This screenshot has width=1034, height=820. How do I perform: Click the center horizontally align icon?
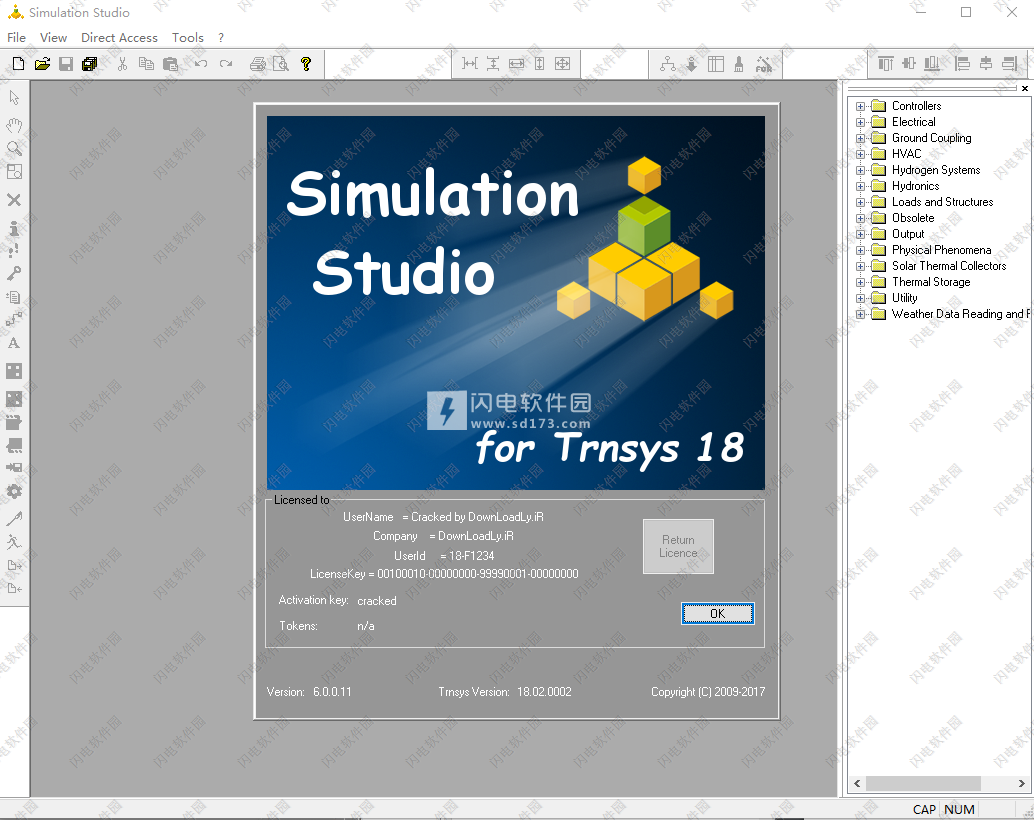click(986, 63)
